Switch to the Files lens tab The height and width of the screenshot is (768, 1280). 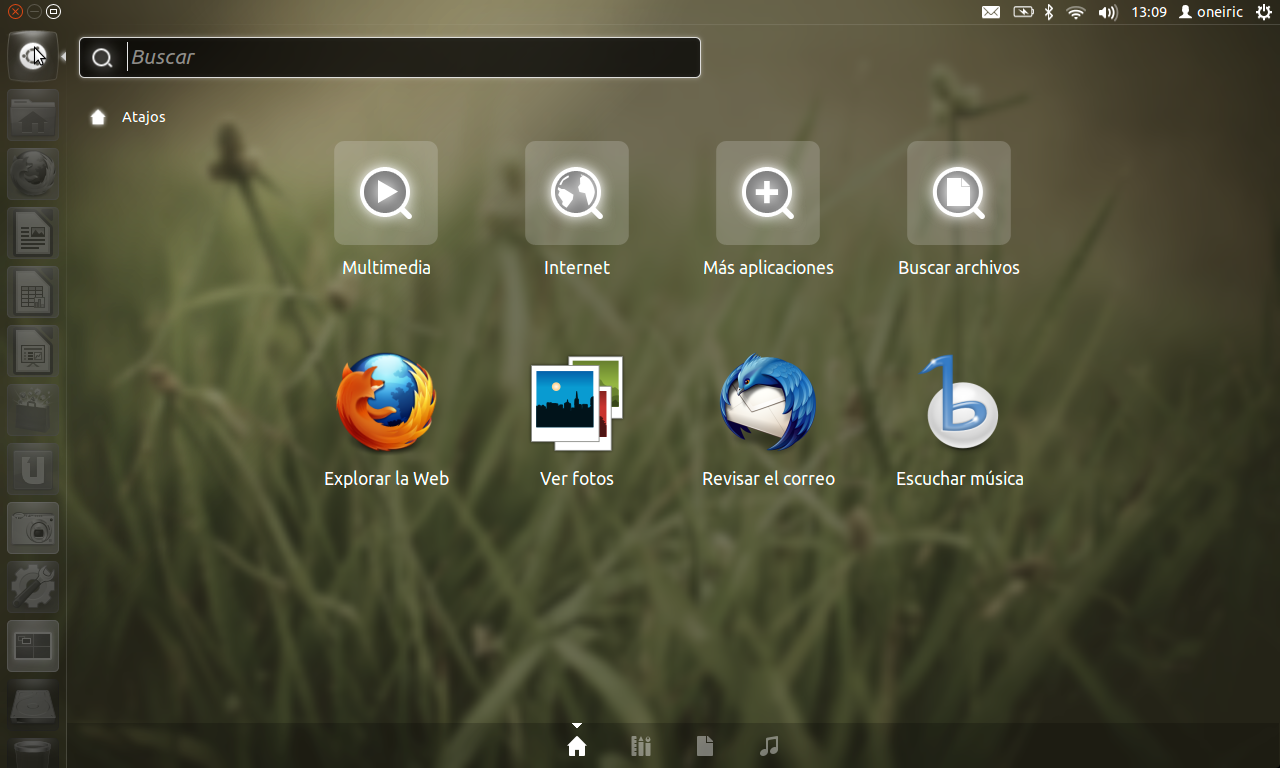point(705,746)
